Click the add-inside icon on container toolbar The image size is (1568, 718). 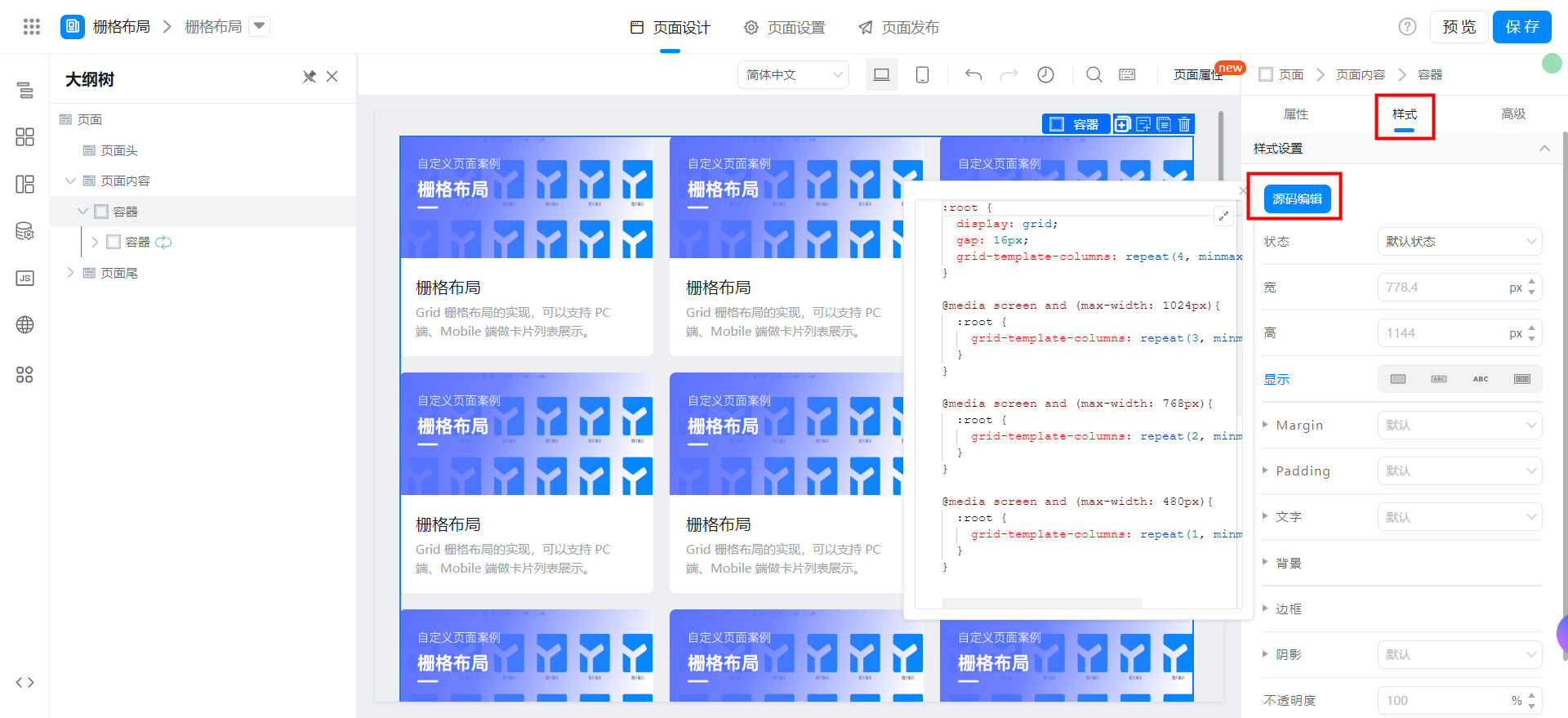click(1122, 124)
